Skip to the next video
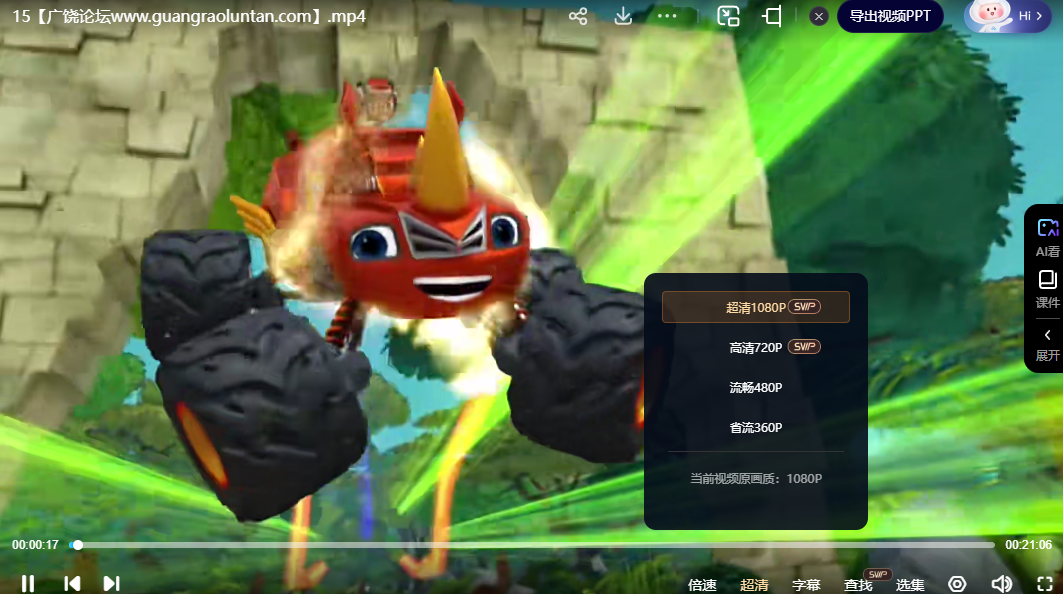 coord(112,583)
